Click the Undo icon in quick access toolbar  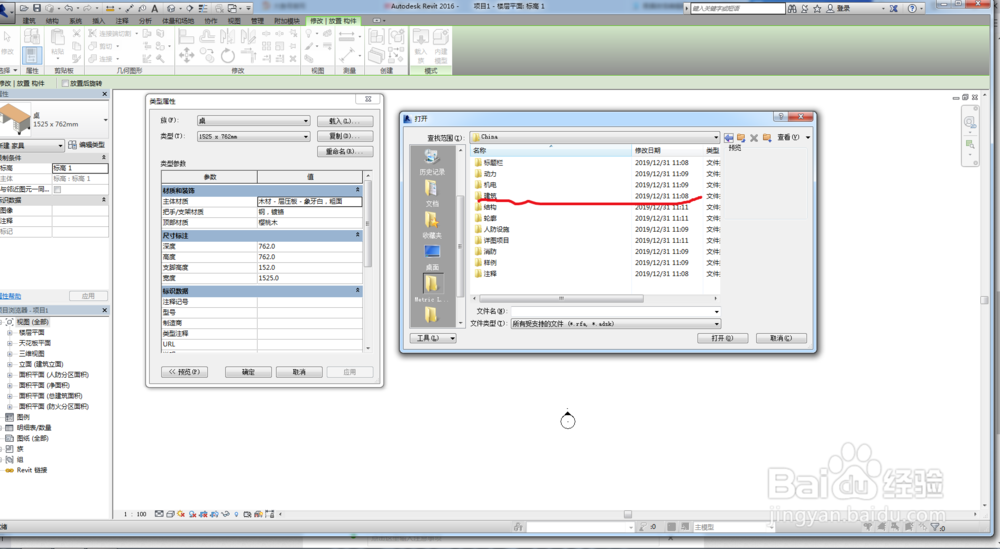click(68, 8)
